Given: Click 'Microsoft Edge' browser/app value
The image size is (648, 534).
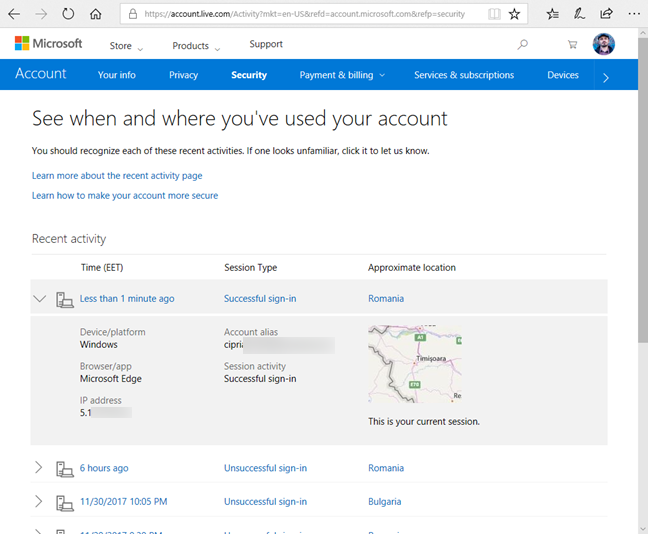Looking at the screenshot, I should (x=111, y=379).
